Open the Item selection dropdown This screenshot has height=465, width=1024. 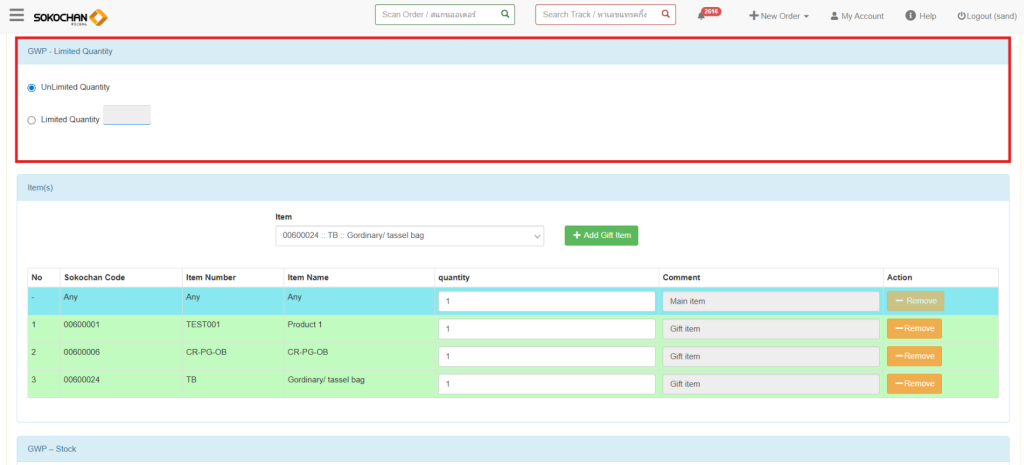tap(409, 236)
